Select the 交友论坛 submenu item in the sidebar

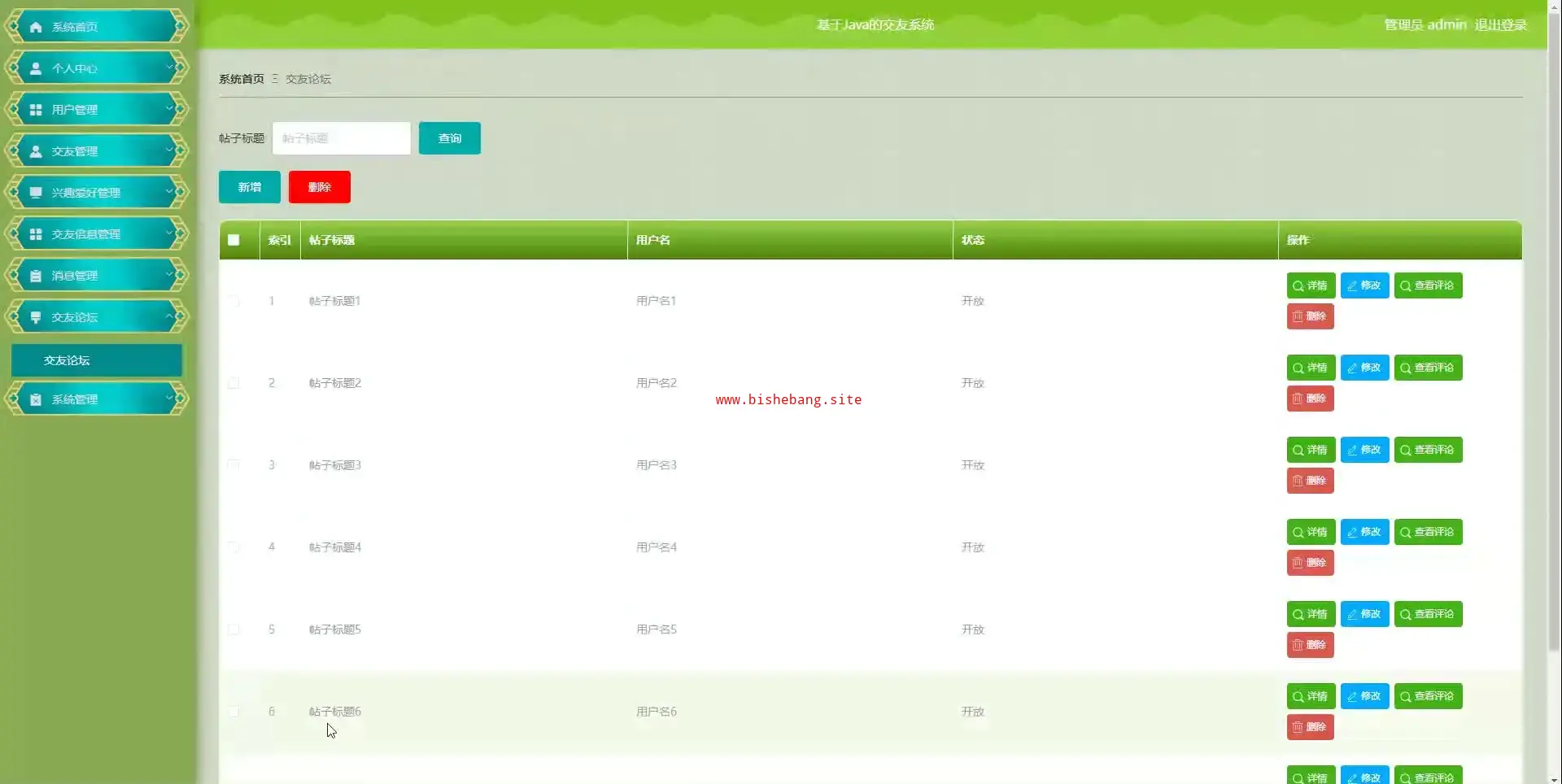(97, 360)
